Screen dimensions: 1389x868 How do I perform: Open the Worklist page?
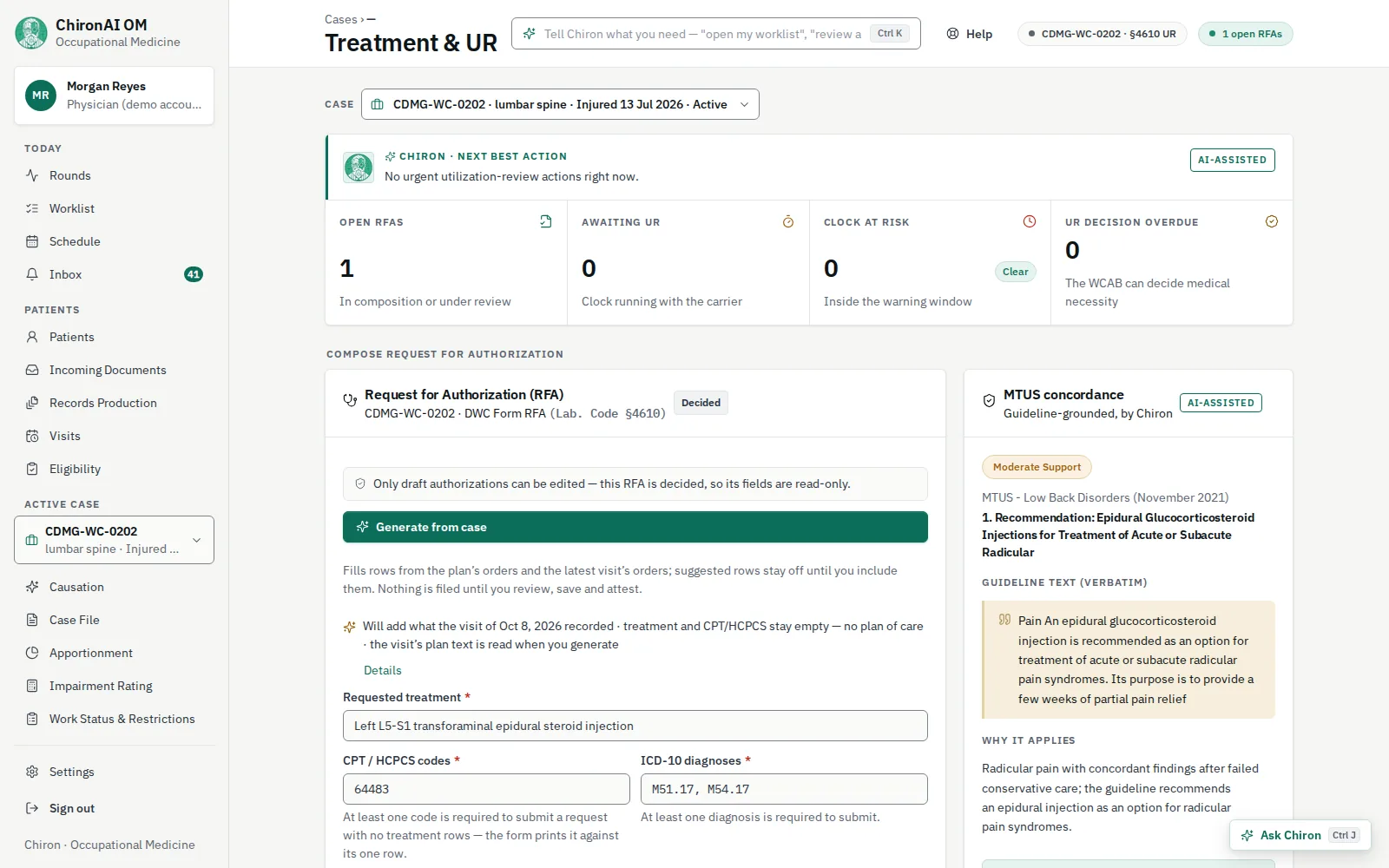114,208
